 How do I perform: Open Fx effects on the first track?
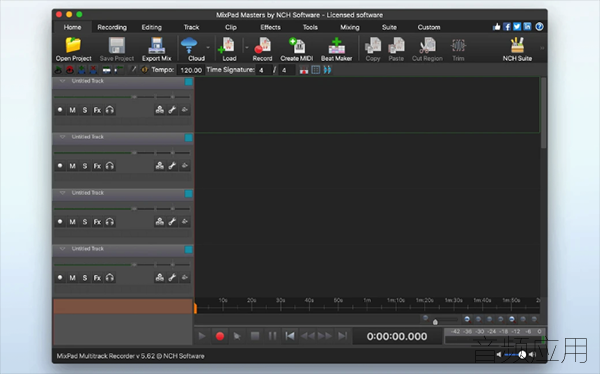[97, 110]
